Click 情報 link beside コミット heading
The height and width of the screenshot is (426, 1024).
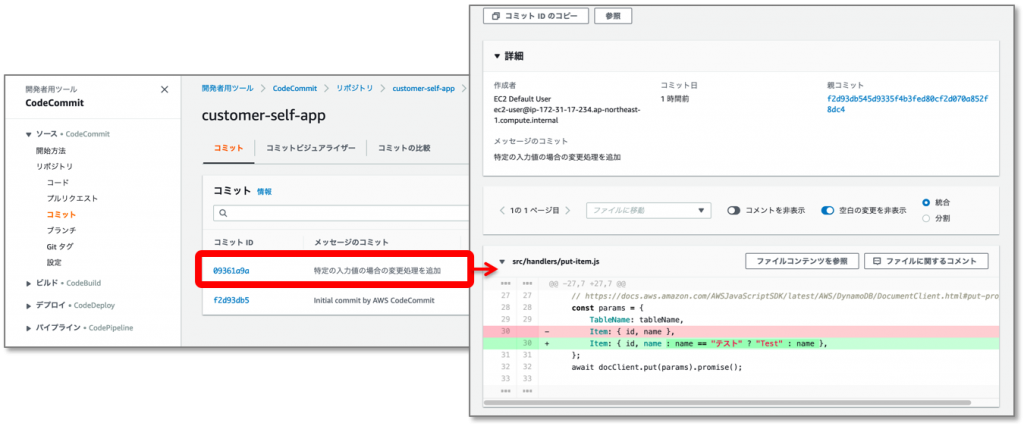point(264,192)
